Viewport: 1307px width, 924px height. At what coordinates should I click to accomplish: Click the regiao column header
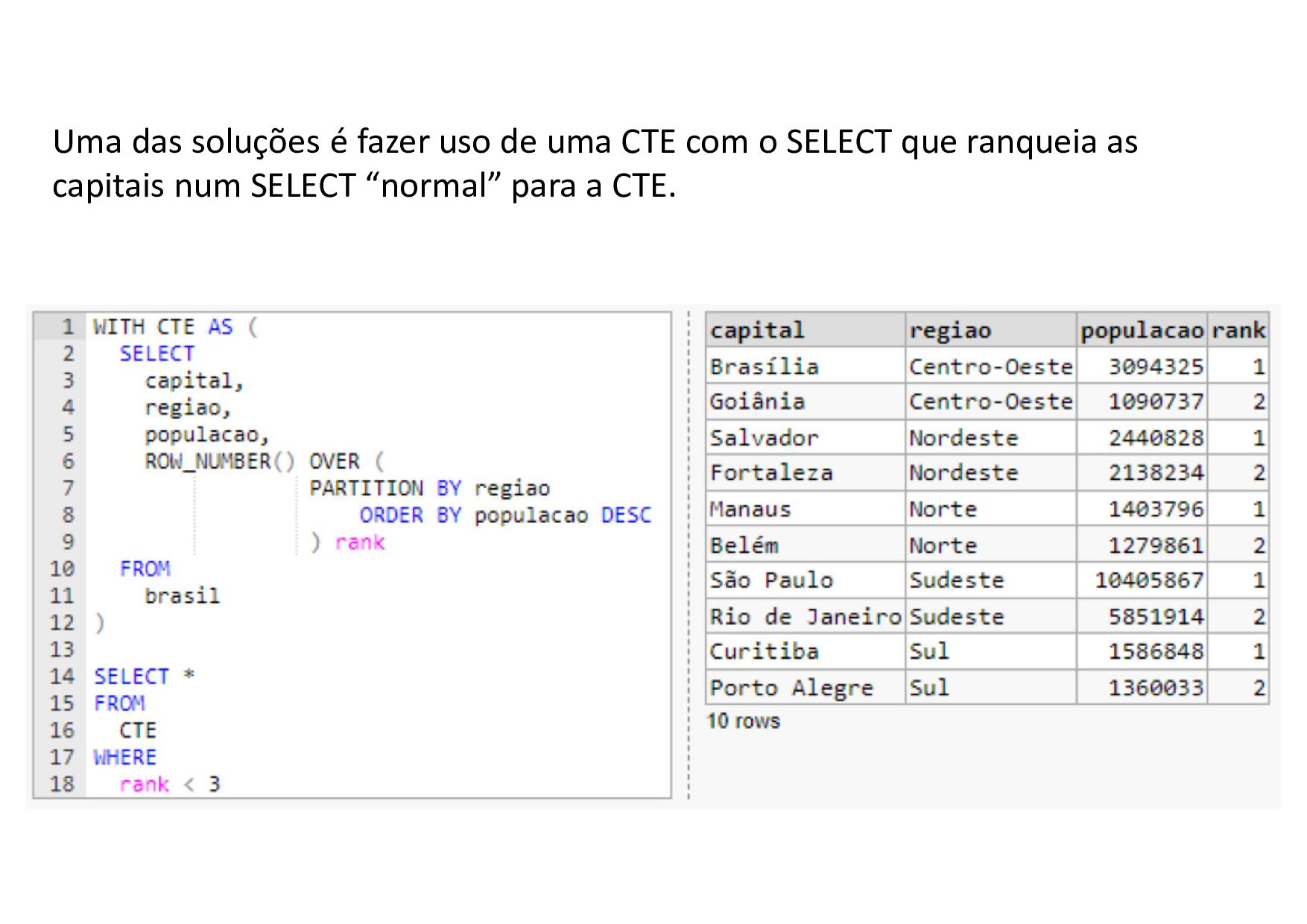[x=990, y=330]
